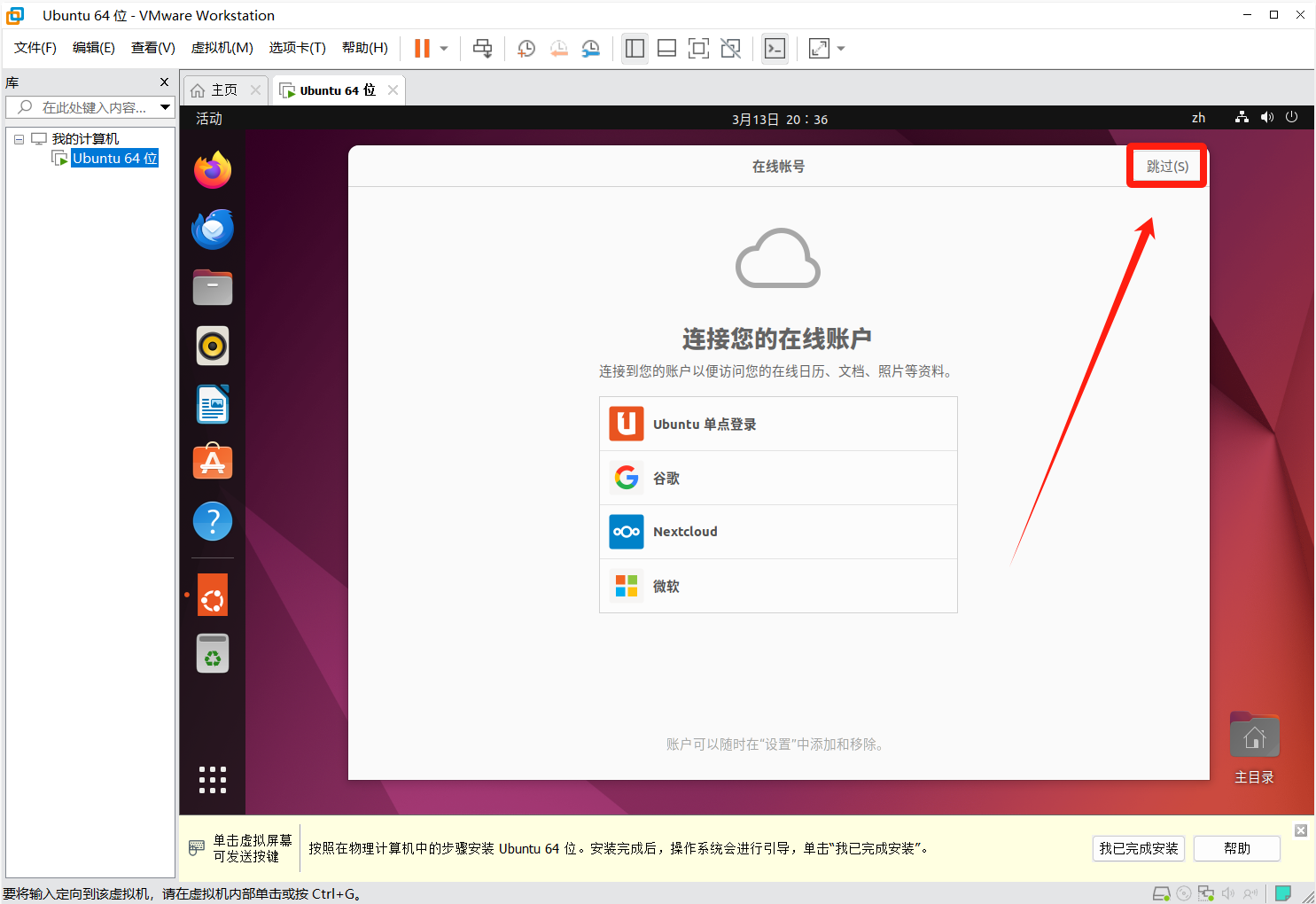
Task: Toggle Unity mode in the toolbar
Action: click(730, 49)
